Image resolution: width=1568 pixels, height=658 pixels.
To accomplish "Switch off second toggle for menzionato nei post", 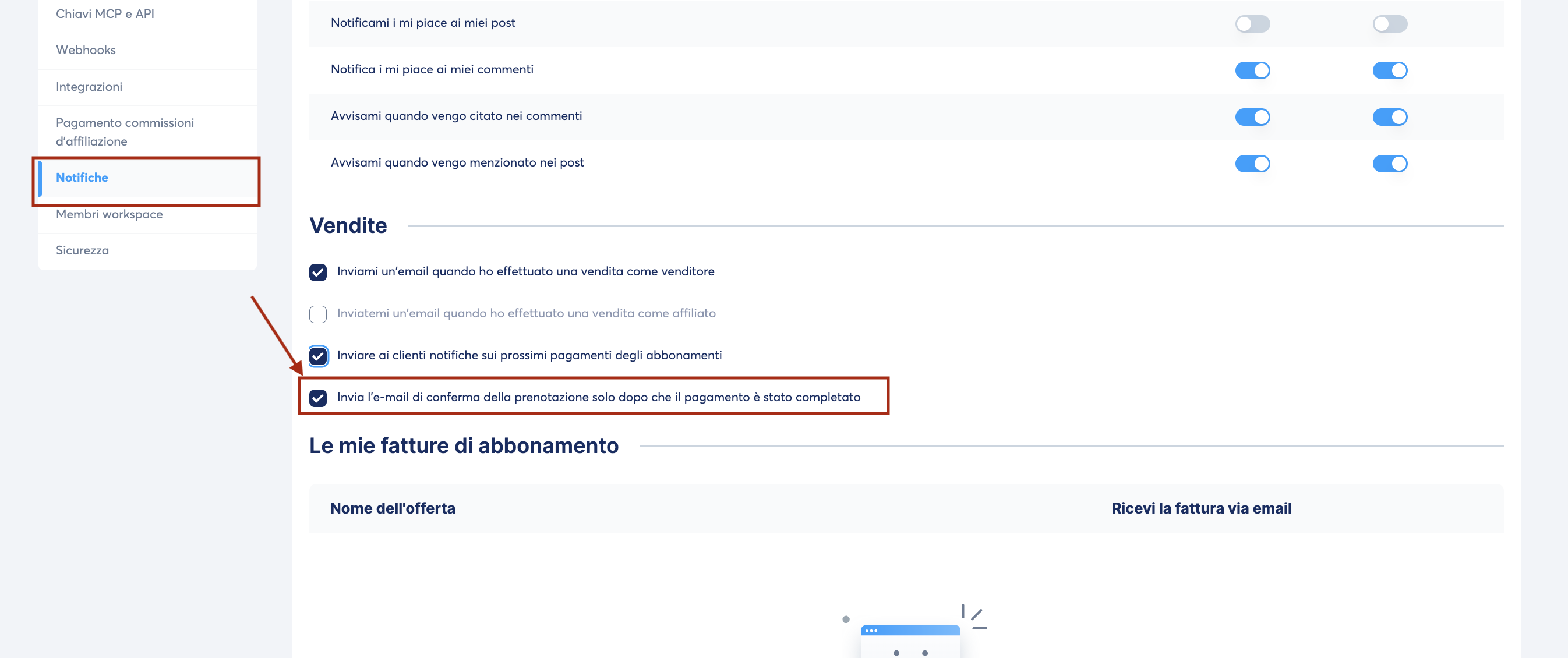I will (1390, 164).
